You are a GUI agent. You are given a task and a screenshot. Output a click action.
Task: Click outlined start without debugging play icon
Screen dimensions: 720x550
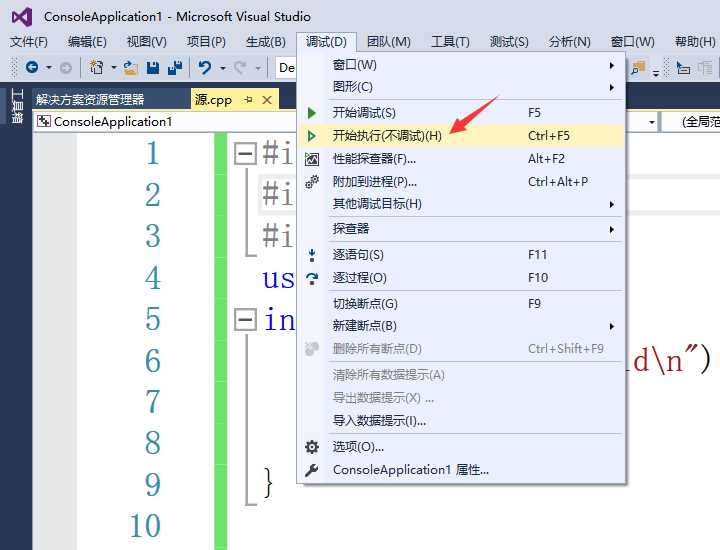pyautogui.click(x=312, y=135)
